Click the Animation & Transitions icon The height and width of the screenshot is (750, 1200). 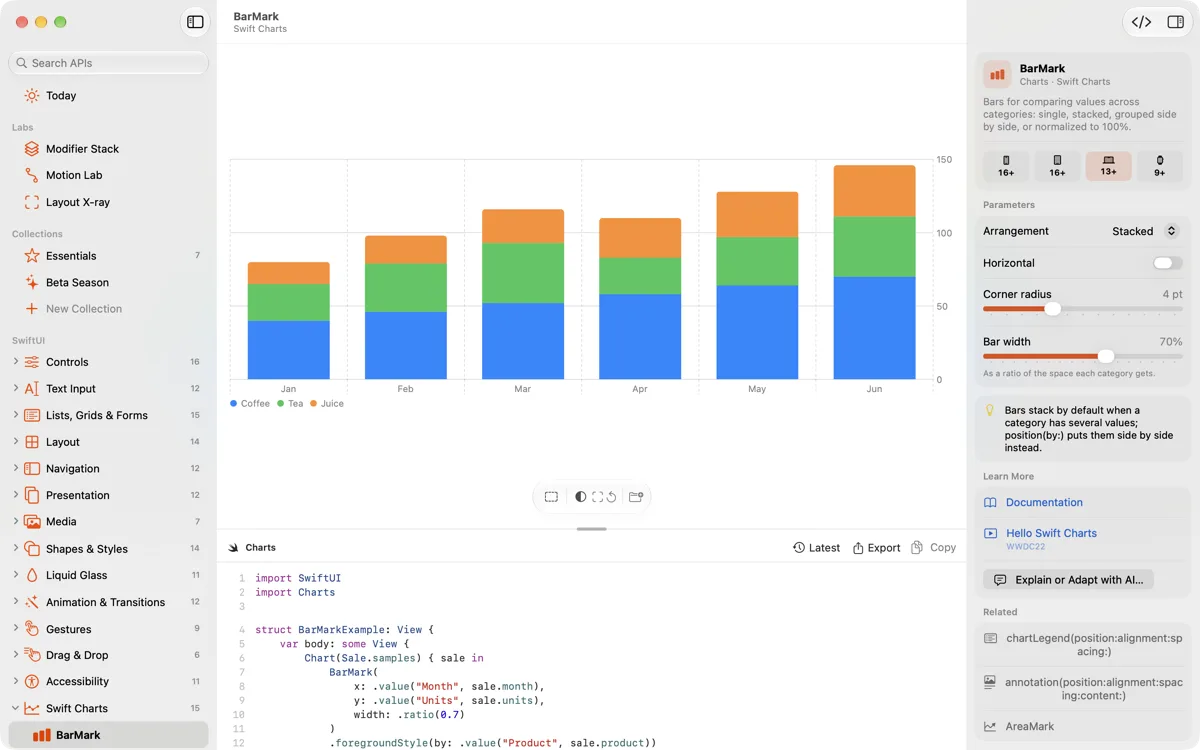(x=32, y=602)
